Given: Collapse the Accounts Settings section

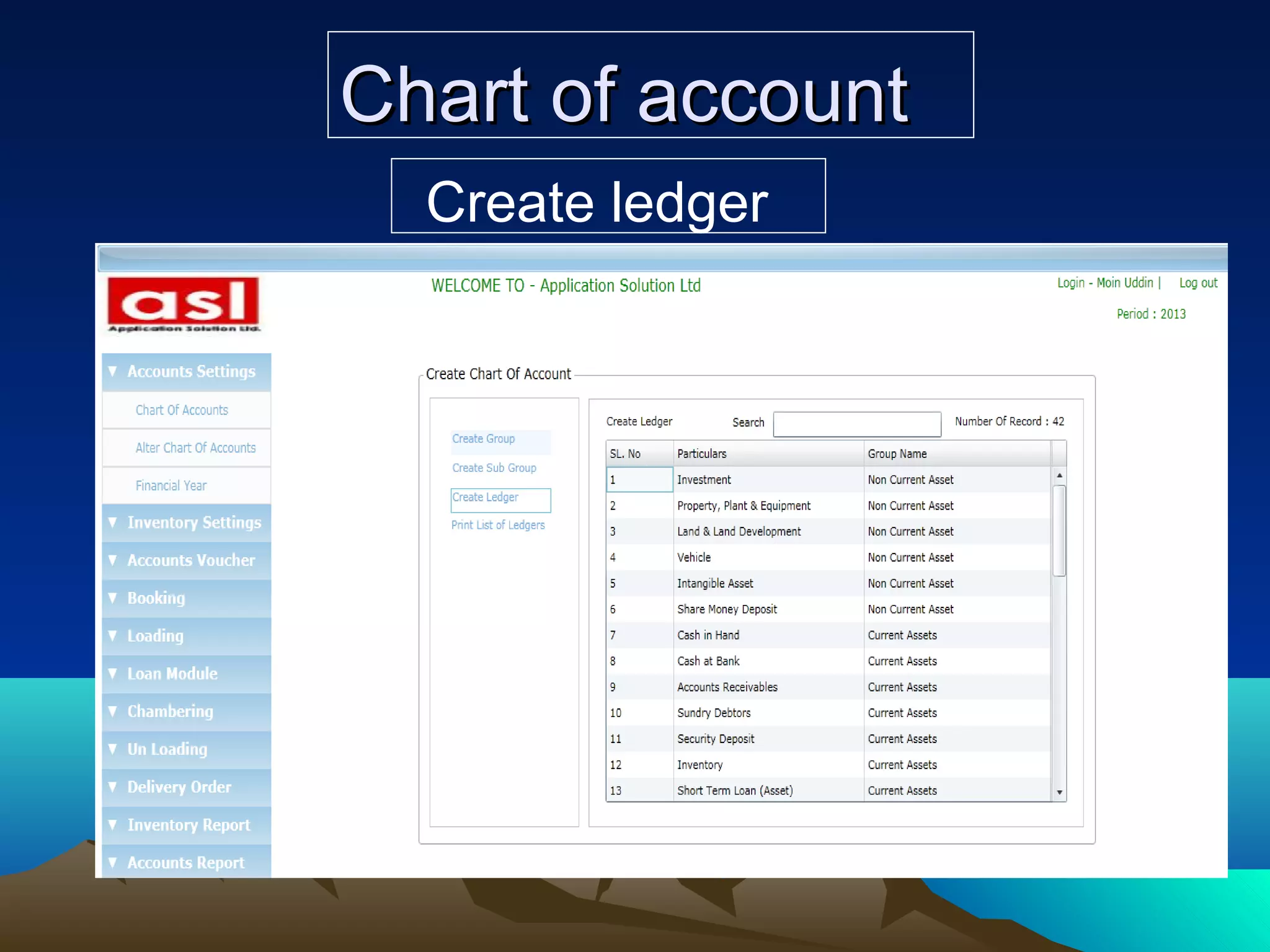Looking at the screenshot, I should (x=187, y=372).
